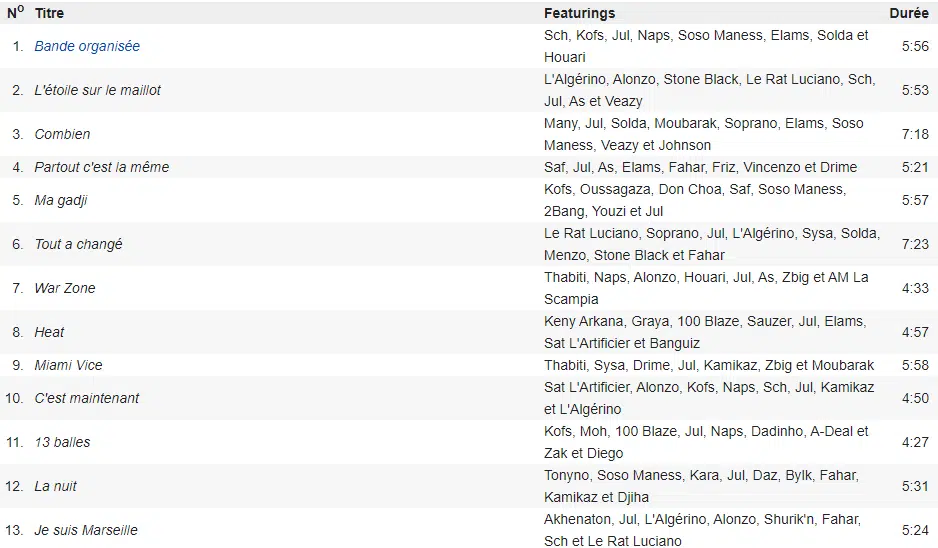Image resolution: width=938 pixels, height=548 pixels.
Task: Click the "Titre" column header
Action: tap(49, 13)
